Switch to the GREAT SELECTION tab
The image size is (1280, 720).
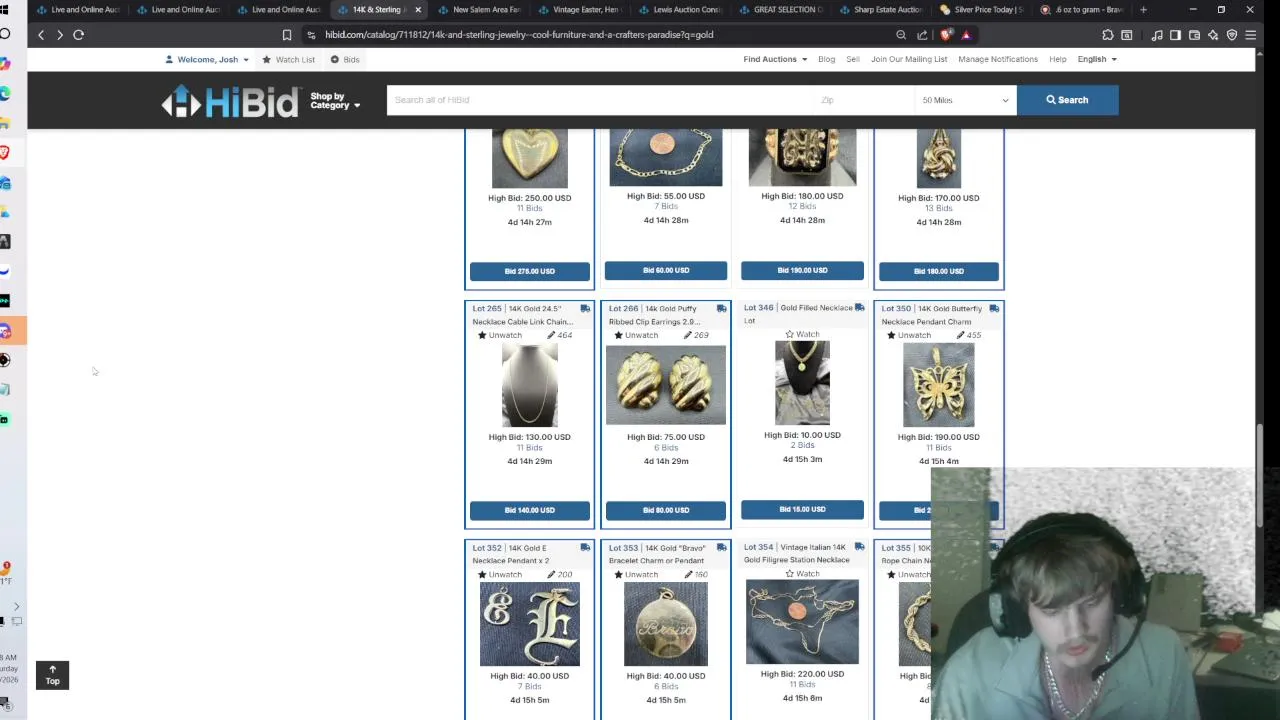[780, 10]
